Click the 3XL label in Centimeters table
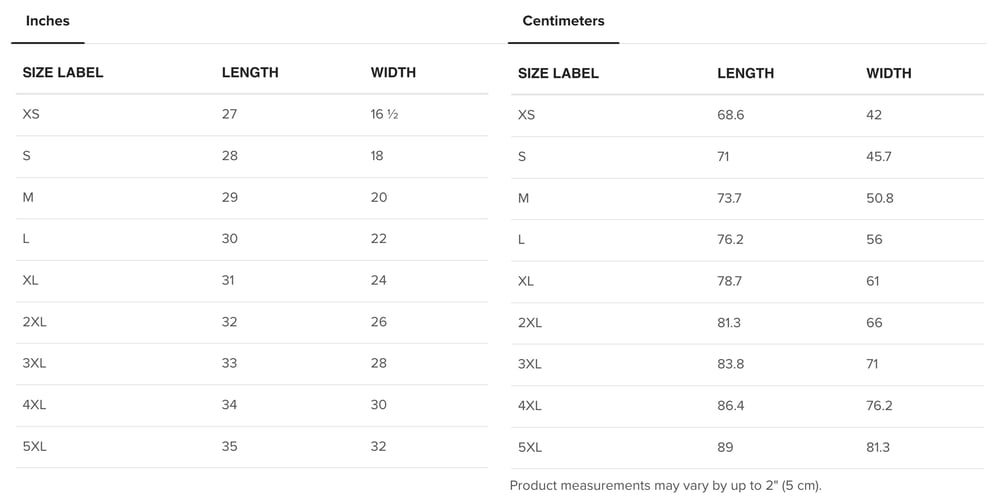 tap(529, 364)
